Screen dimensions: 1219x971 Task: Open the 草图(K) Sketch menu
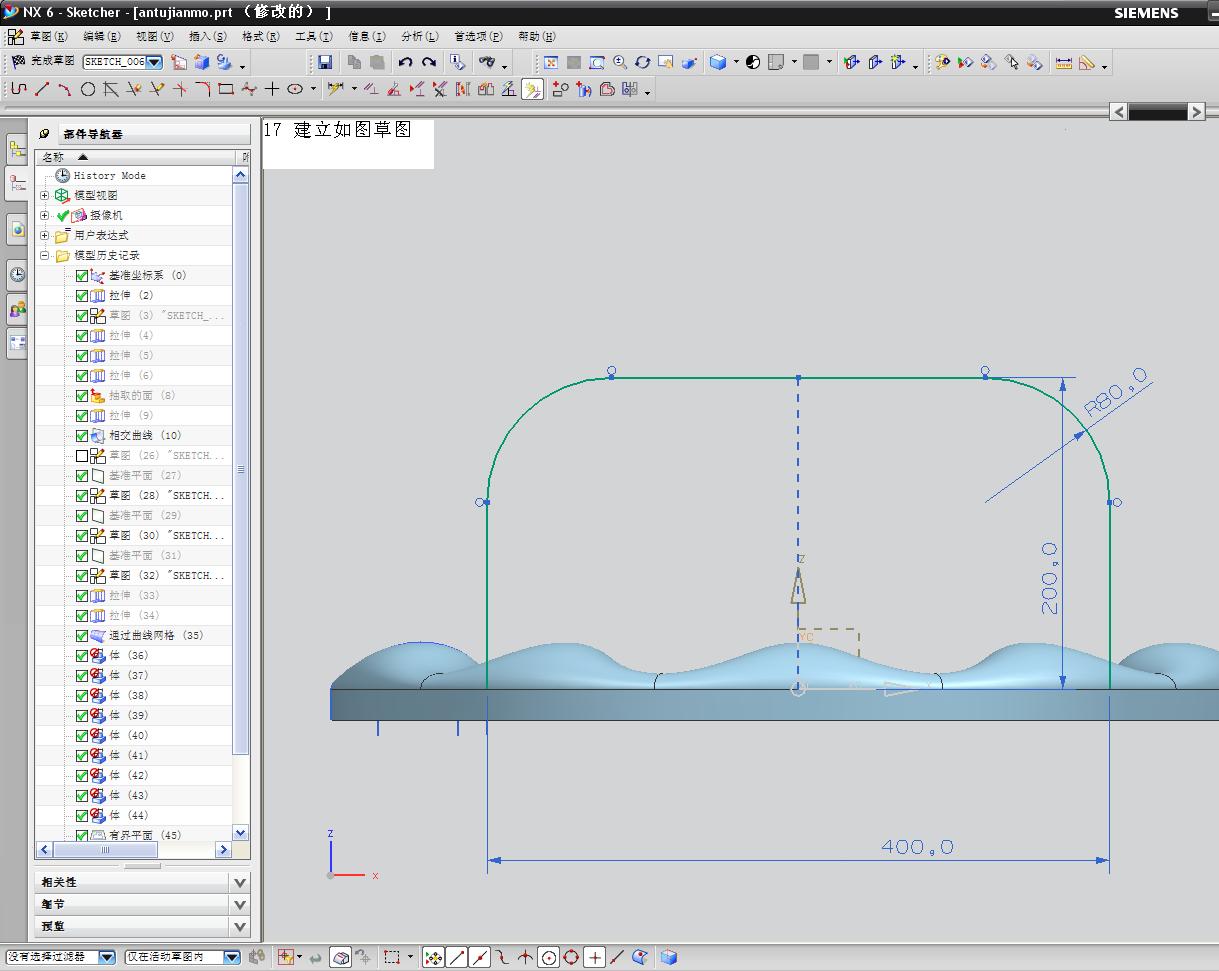48,36
